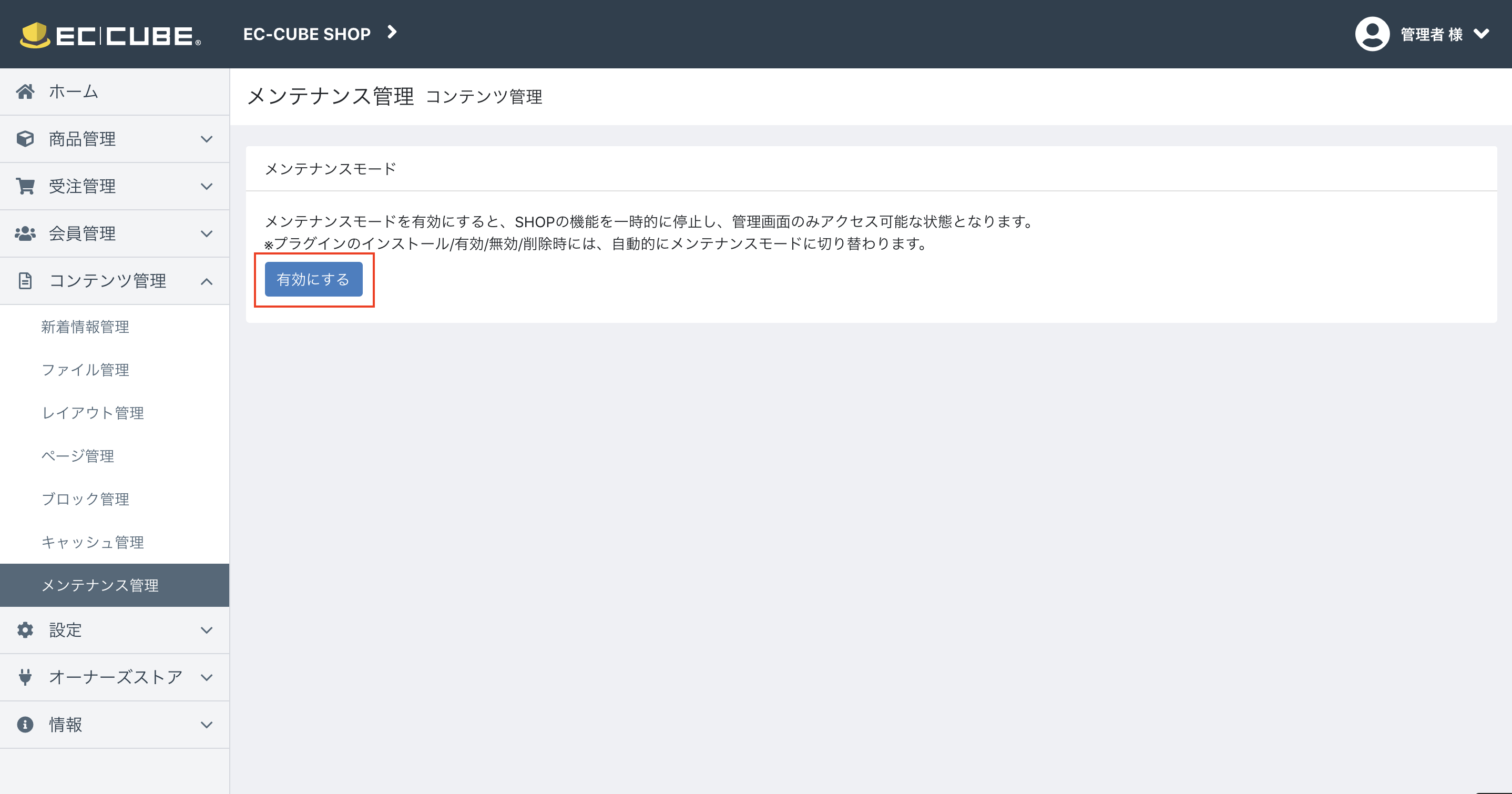Select the 商品管理 box icon

pos(26,139)
